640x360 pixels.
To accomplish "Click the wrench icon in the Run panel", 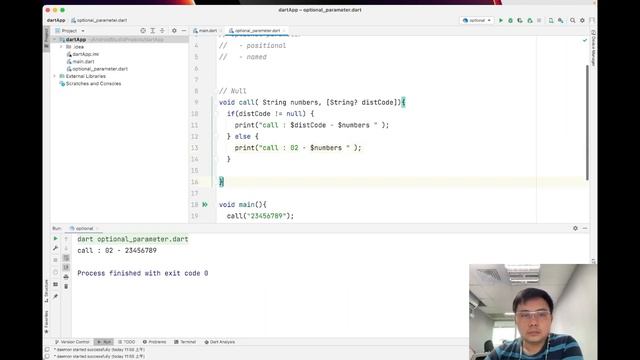I will click(x=56, y=248).
